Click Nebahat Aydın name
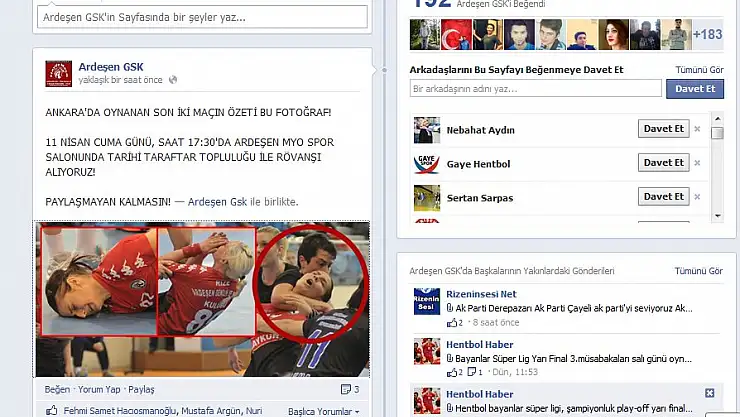Viewport: 740px width, 417px height. [x=480, y=130]
